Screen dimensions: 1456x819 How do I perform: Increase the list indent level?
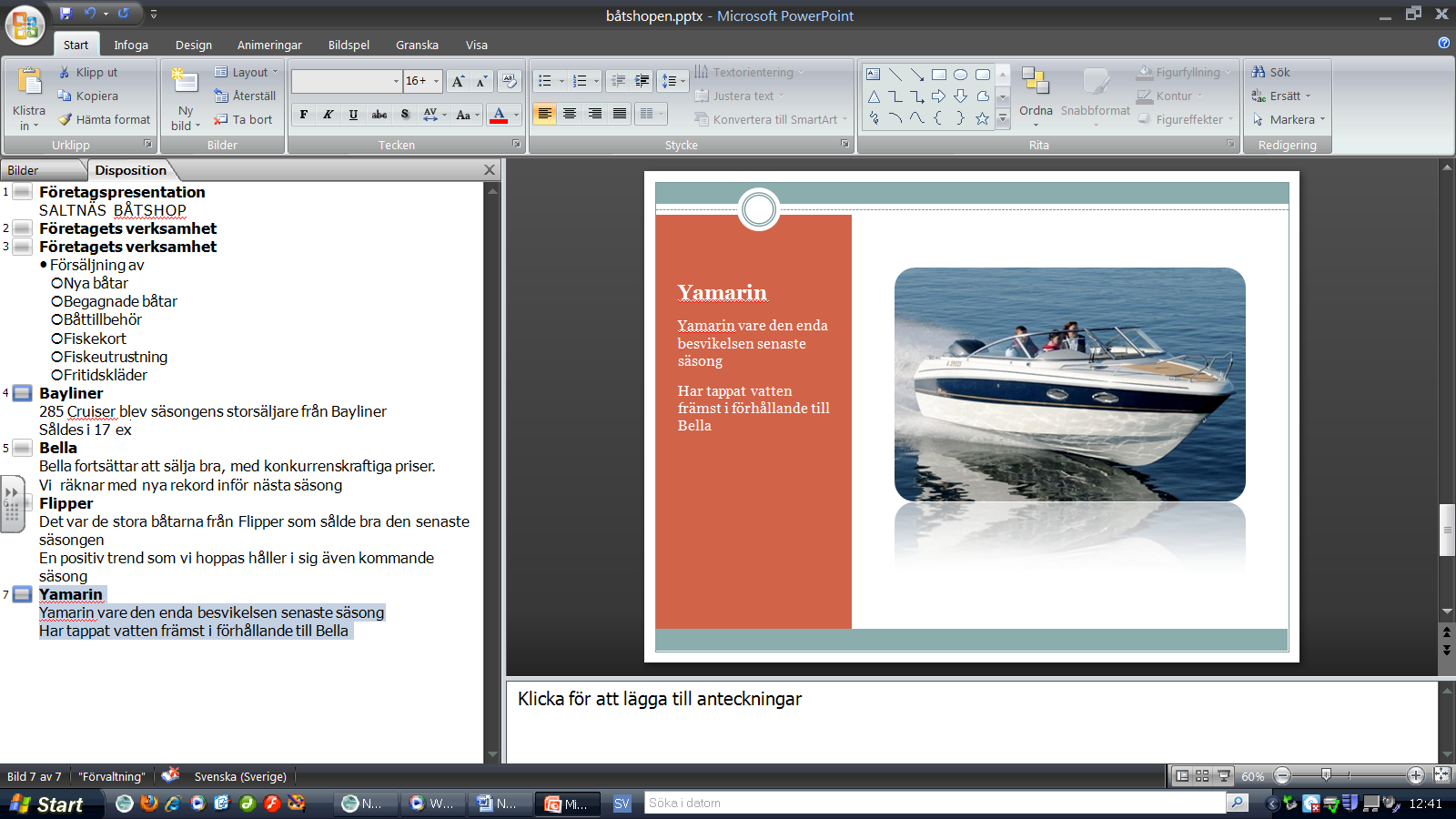tap(642, 81)
